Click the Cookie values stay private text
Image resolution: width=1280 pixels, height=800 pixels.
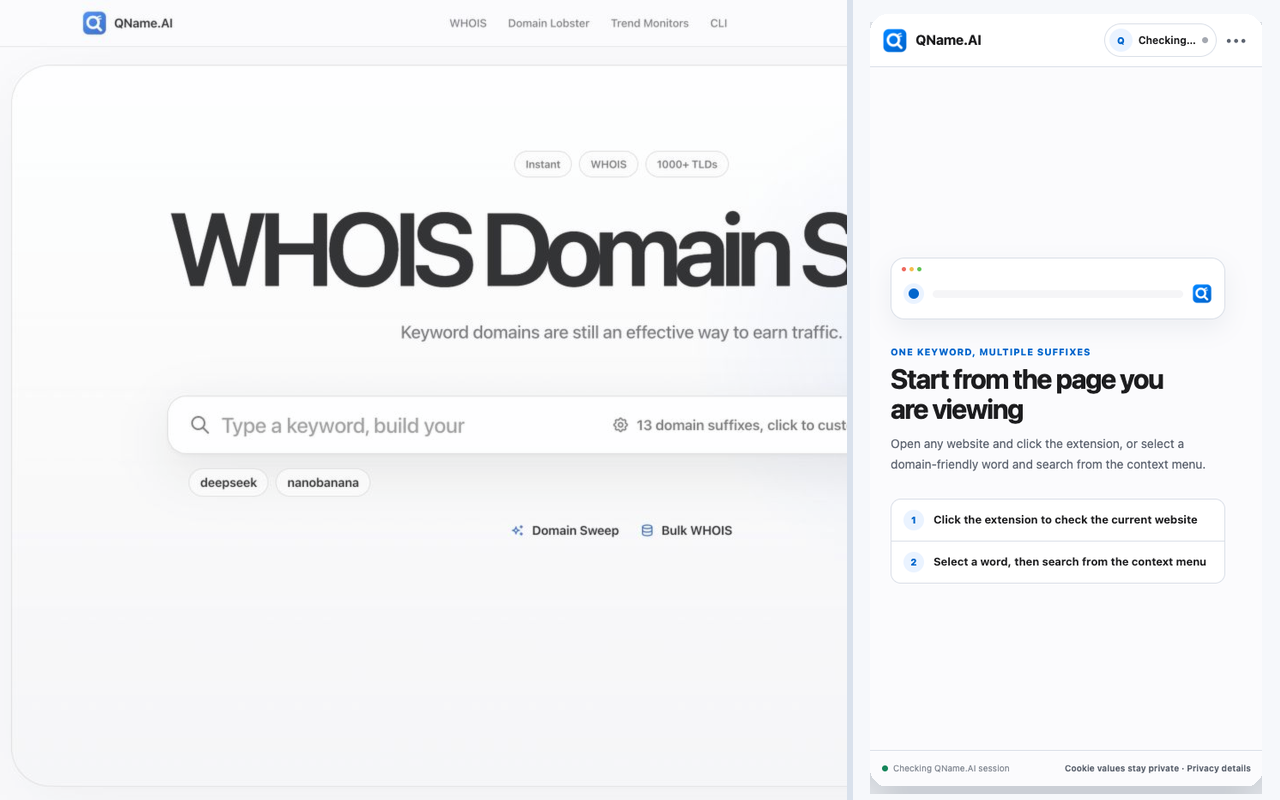tap(1121, 769)
